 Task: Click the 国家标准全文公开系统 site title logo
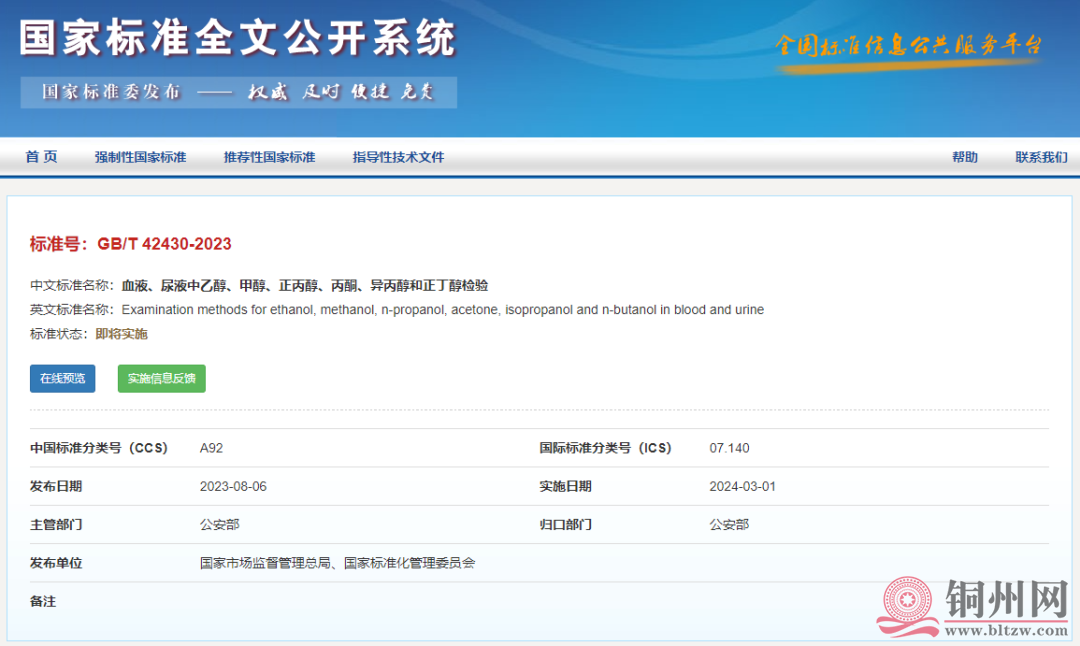click(x=237, y=37)
